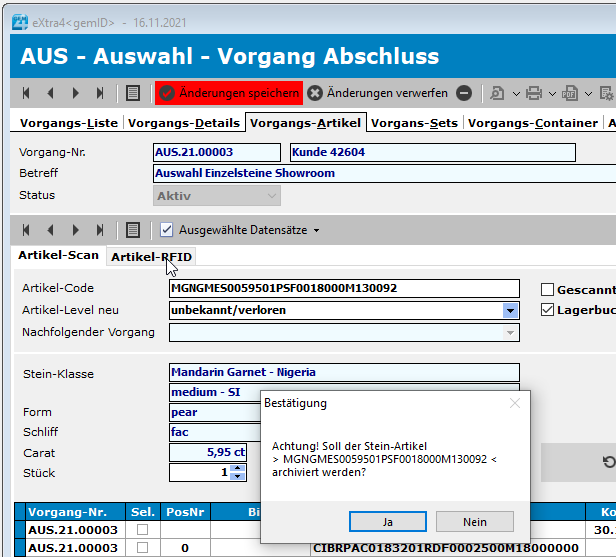Toggle Ausgewählte Datensätze checkbox
The width and height of the screenshot is (616, 557).
(x=166, y=230)
